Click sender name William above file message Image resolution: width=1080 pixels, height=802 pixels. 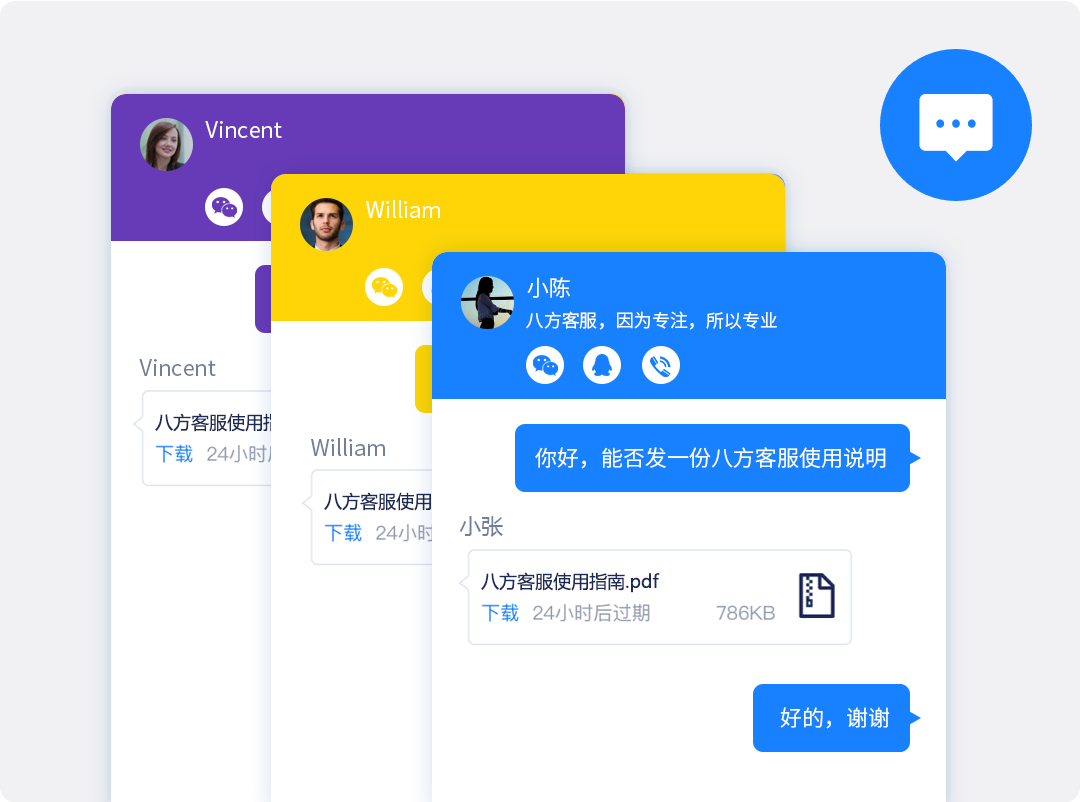(348, 449)
